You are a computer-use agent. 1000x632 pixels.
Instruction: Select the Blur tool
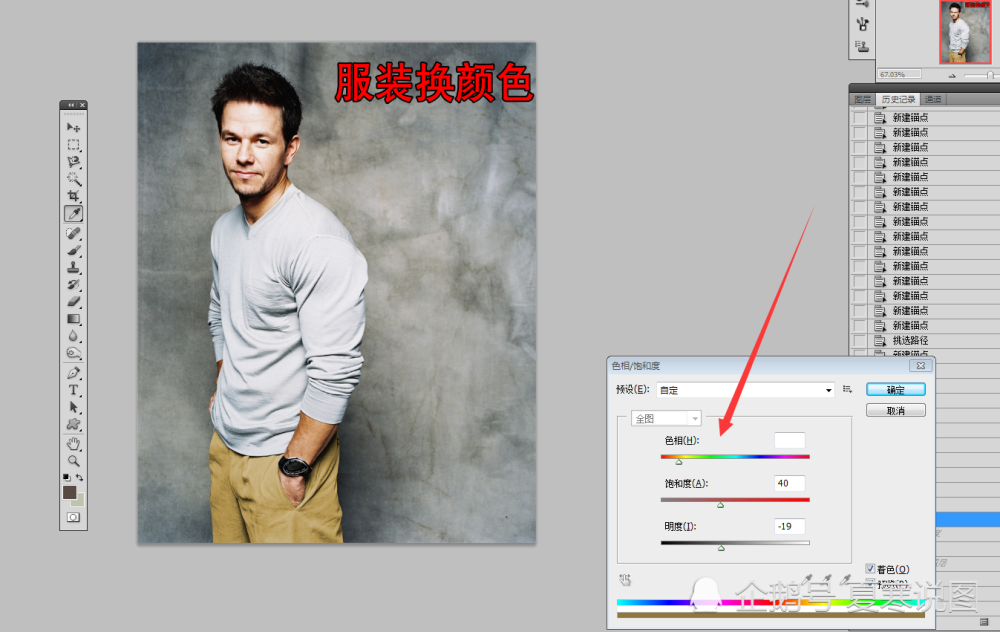(x=73, y=336)
